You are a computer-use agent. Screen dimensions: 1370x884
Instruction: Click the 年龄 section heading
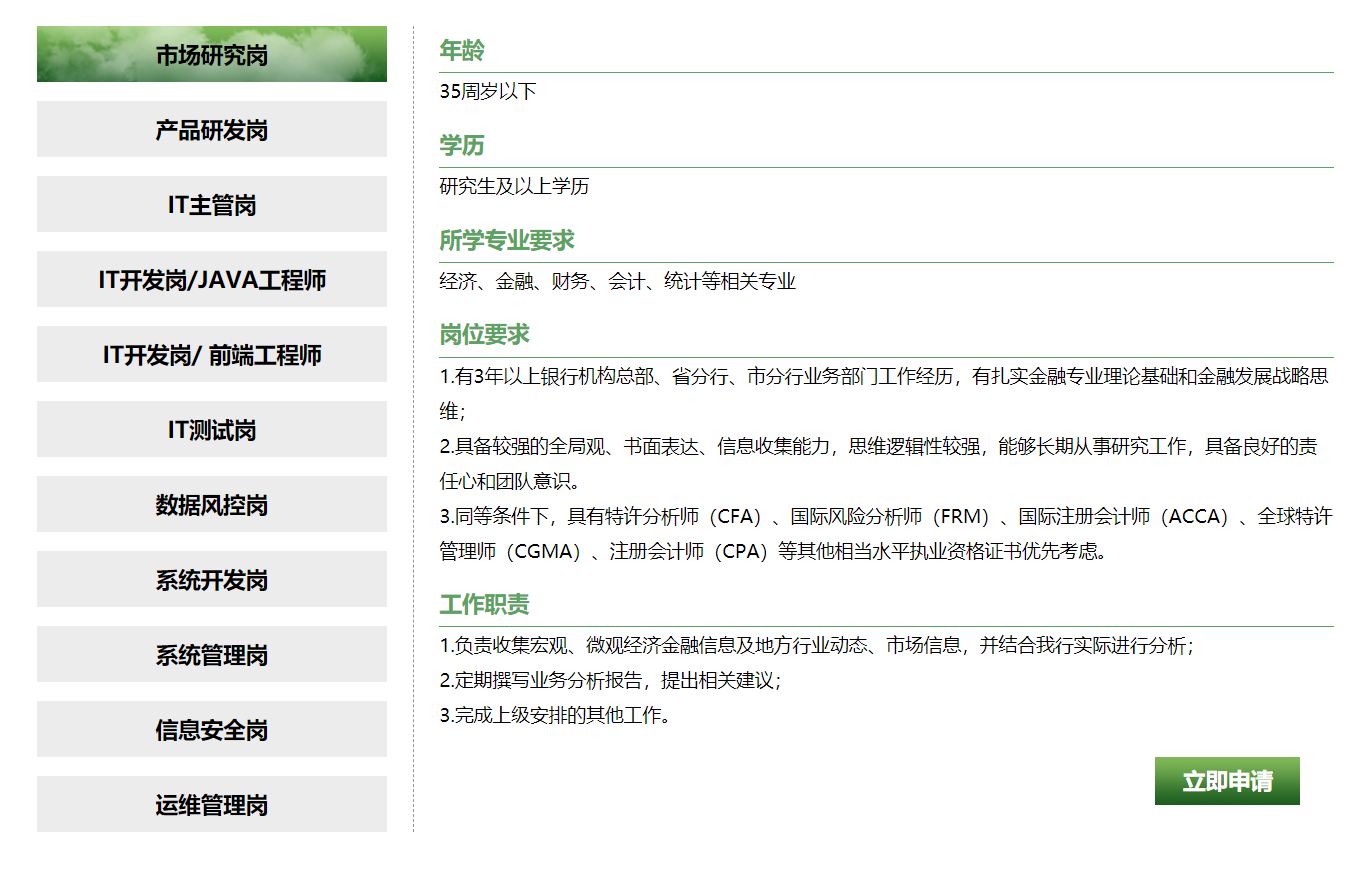(x=462, y=51)
